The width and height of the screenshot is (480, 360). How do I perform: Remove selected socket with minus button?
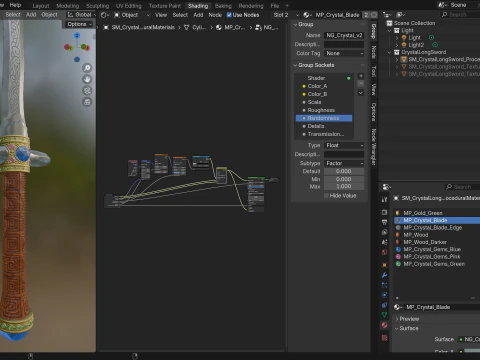coord(361,83)
